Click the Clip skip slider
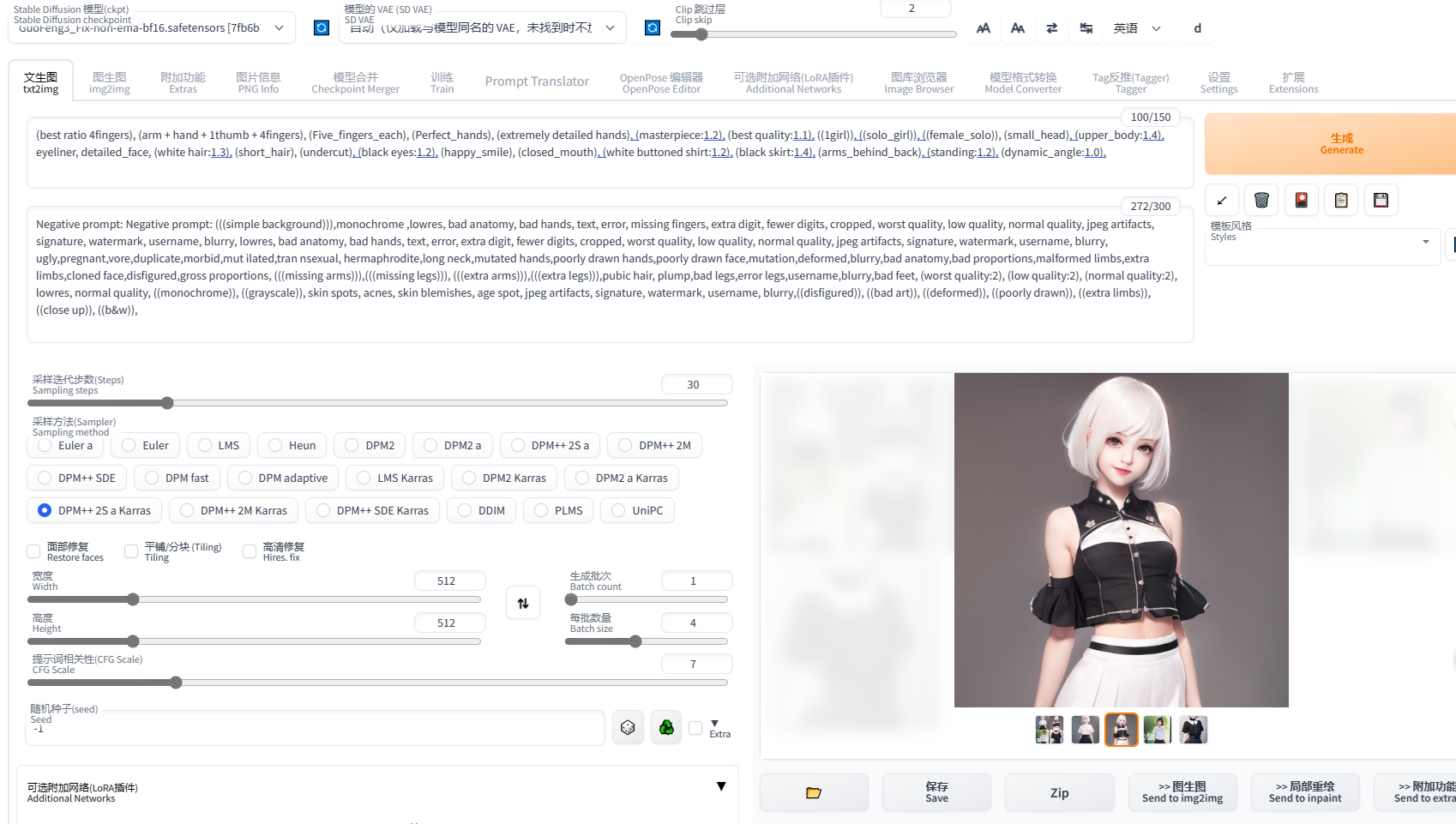Image resolution: width=1456 pixels, height=824 pixels. (x=813, y=34)
